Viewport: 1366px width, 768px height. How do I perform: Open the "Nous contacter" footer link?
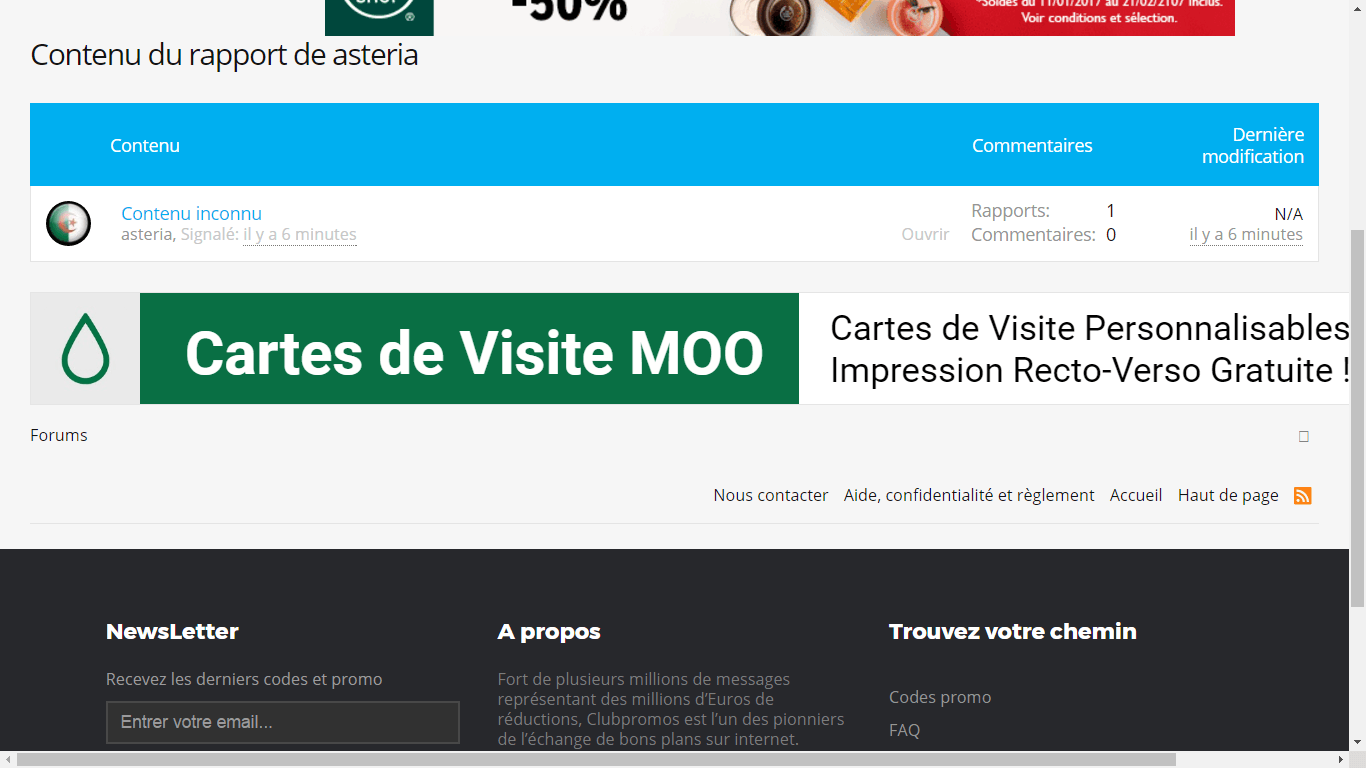pos(770,495)
